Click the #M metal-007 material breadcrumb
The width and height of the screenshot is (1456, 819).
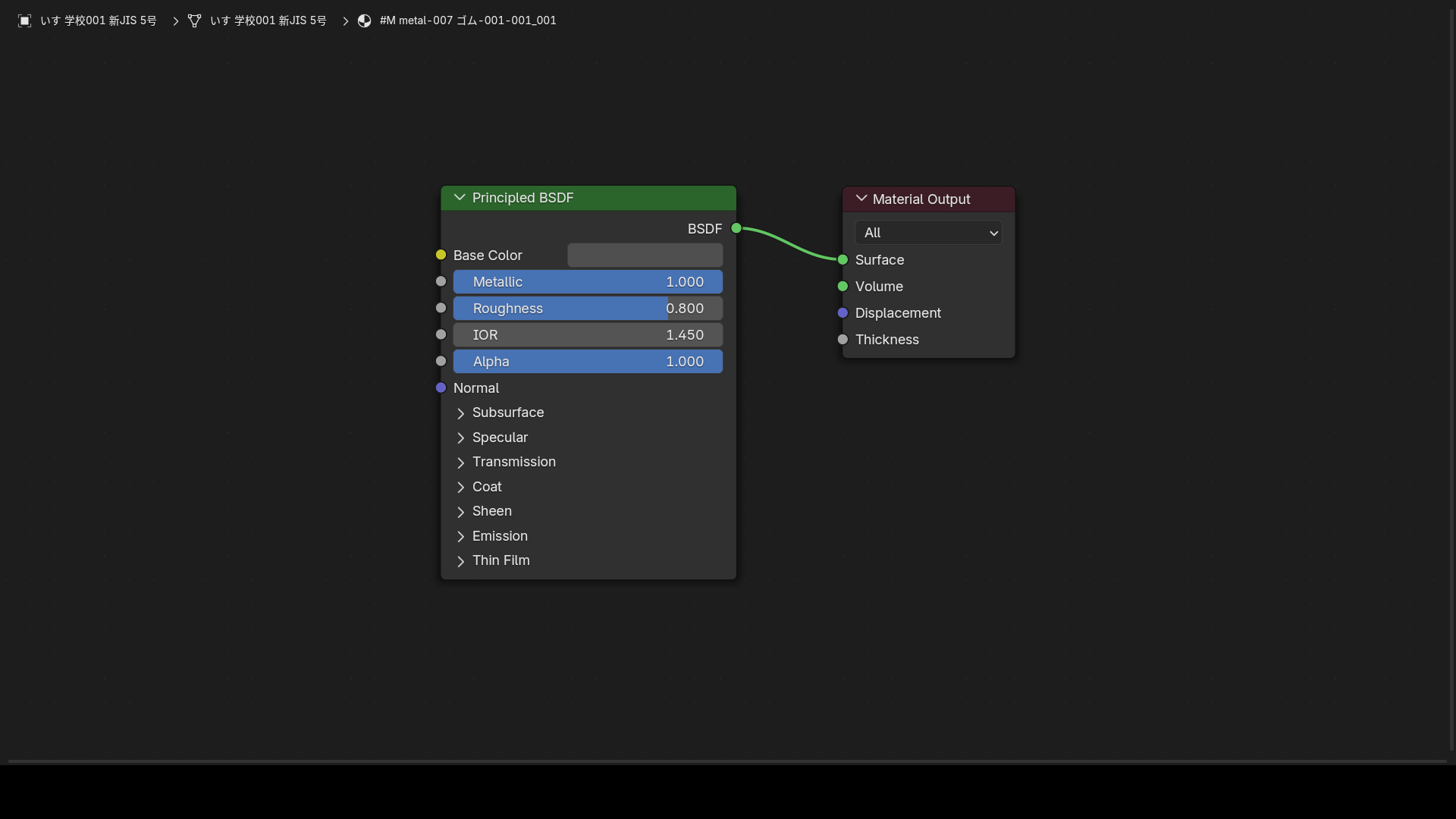tap(468, 20)
